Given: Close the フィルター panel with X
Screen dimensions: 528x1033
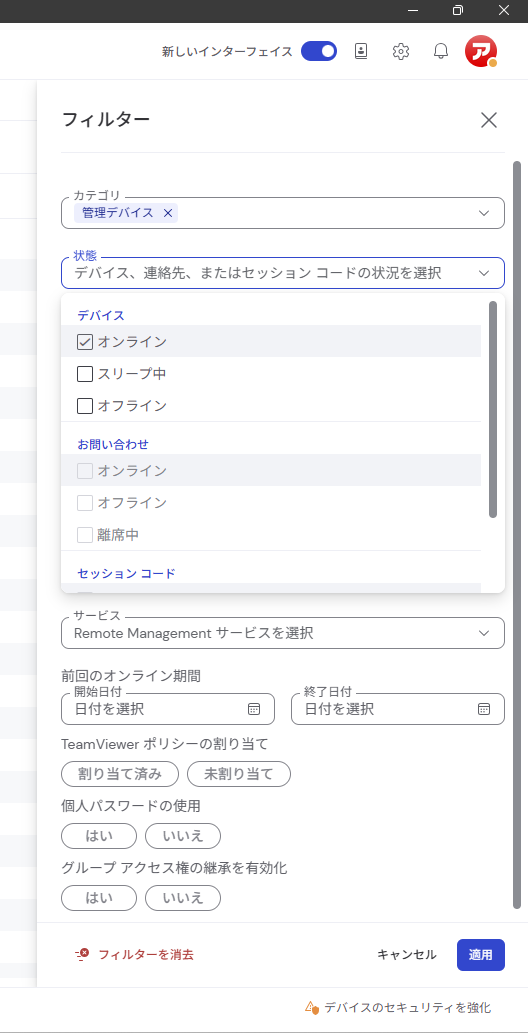Looking at the screenshot, I should point(488,120).
